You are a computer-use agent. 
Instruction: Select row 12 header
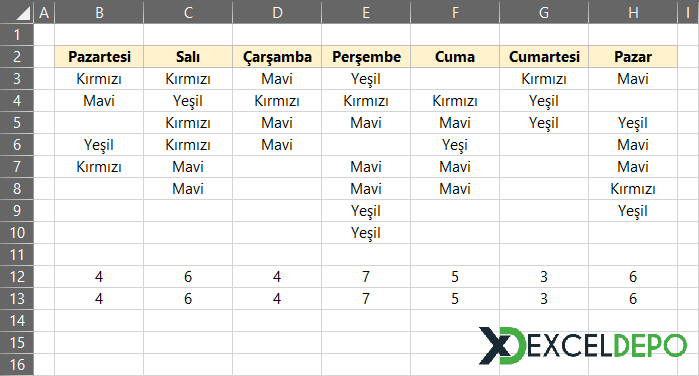(x=17, y=277)
